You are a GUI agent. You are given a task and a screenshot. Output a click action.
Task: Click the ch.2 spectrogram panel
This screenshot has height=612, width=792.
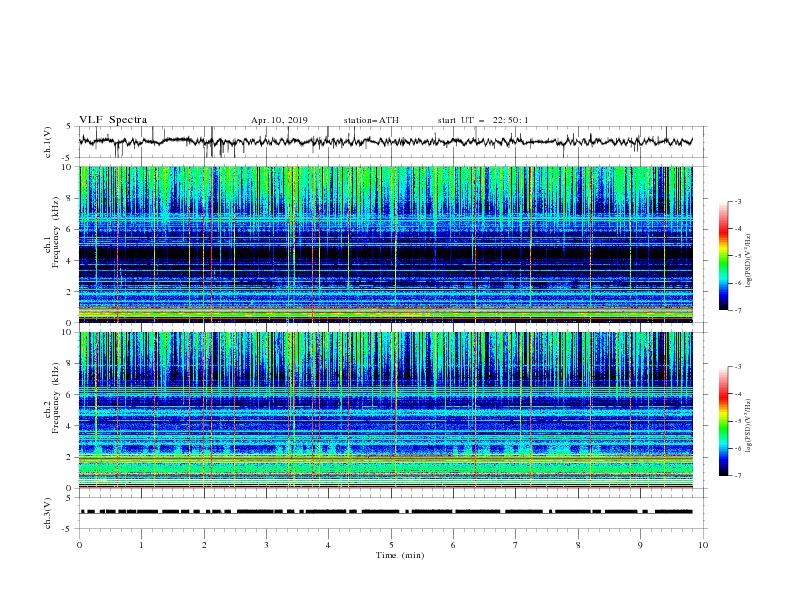click(386, 410)
